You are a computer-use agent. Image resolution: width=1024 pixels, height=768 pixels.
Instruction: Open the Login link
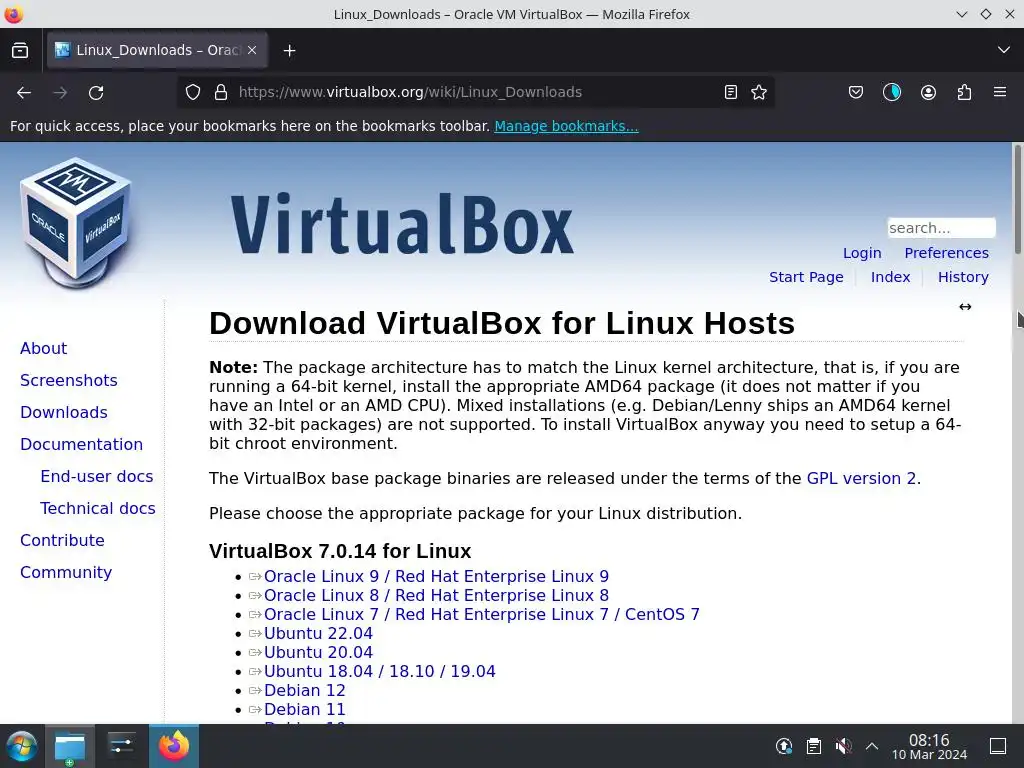[x=862, y=253]
